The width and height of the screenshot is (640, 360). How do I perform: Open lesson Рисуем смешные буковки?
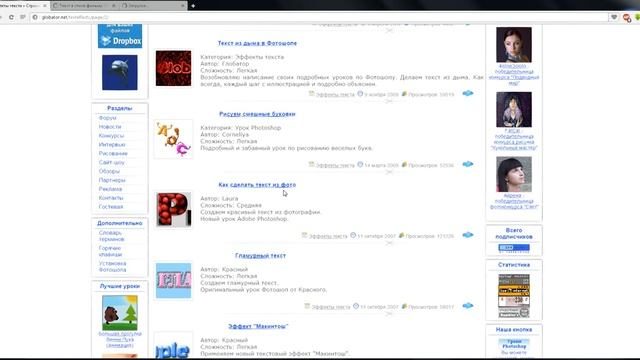tap(257, 114)
